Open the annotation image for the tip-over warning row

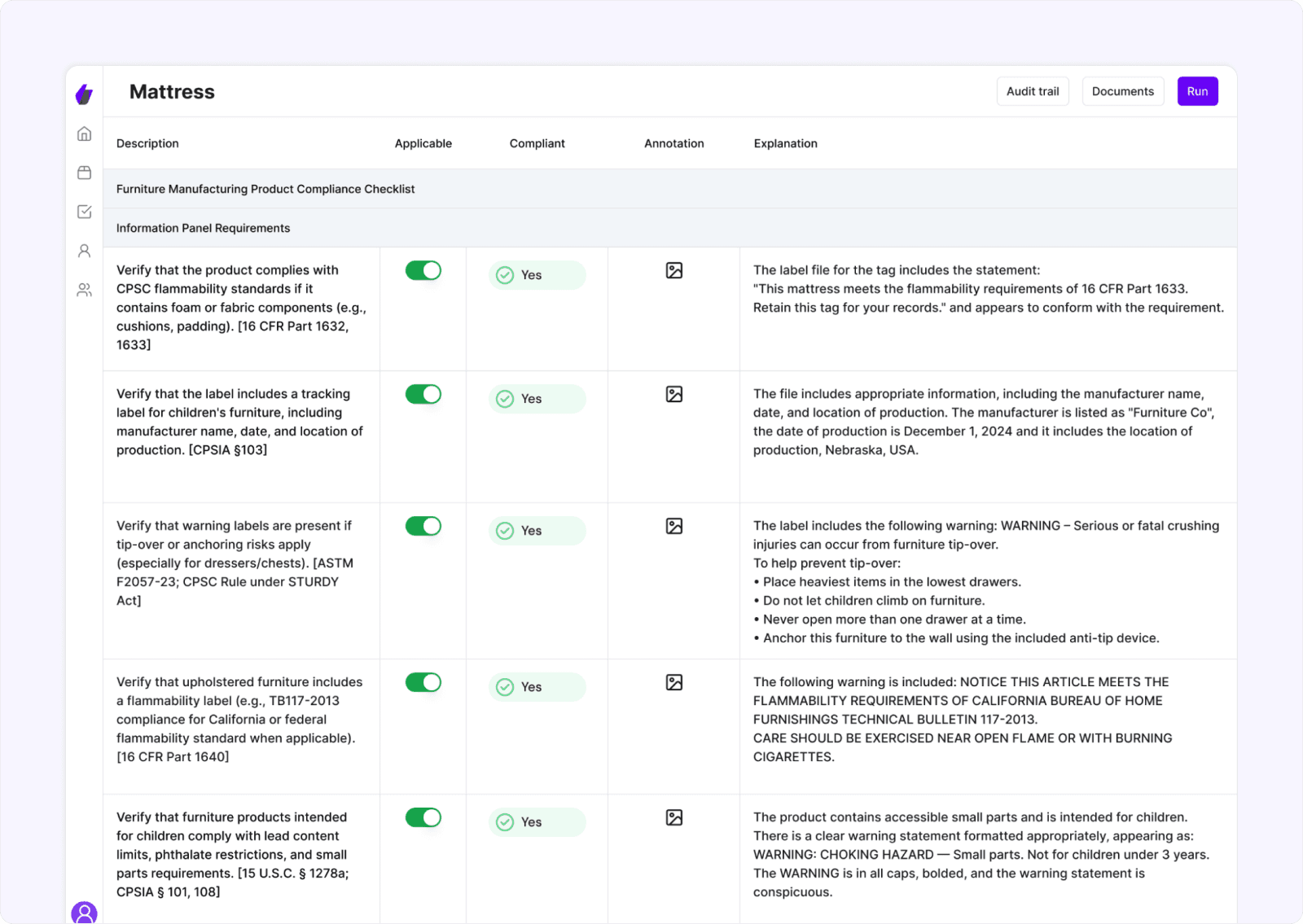(673, 525)
